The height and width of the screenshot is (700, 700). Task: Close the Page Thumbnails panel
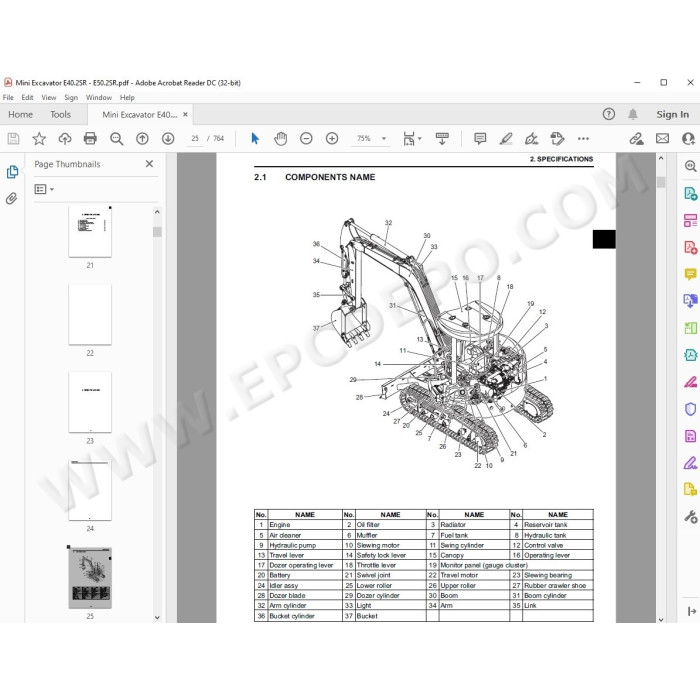(149, 164)
